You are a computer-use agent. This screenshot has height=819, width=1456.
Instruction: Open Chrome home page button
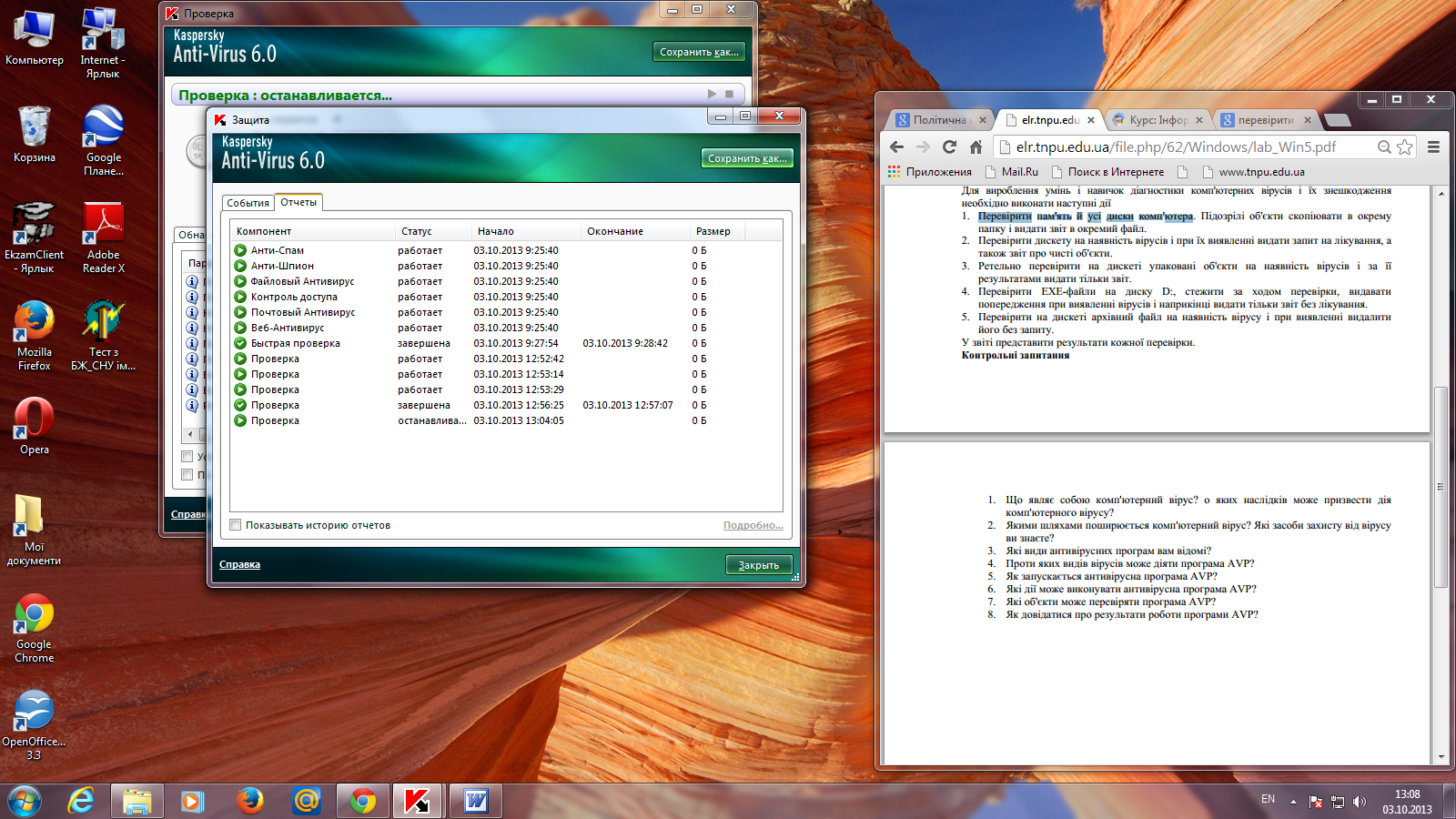(976, 147)
